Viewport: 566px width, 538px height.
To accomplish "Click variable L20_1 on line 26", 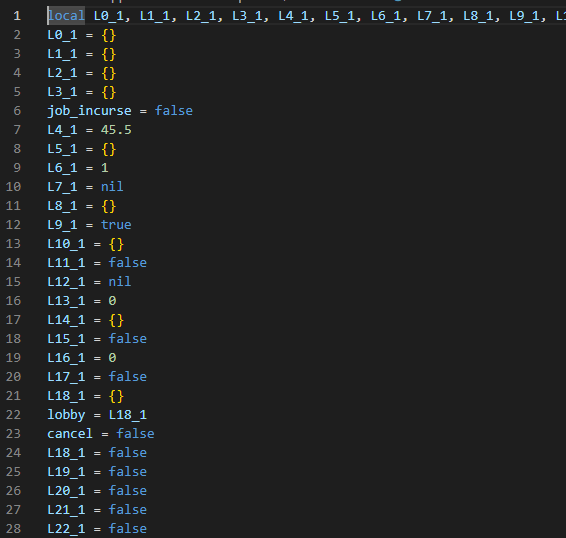I will pyautogui.click(x=66, y=491).
